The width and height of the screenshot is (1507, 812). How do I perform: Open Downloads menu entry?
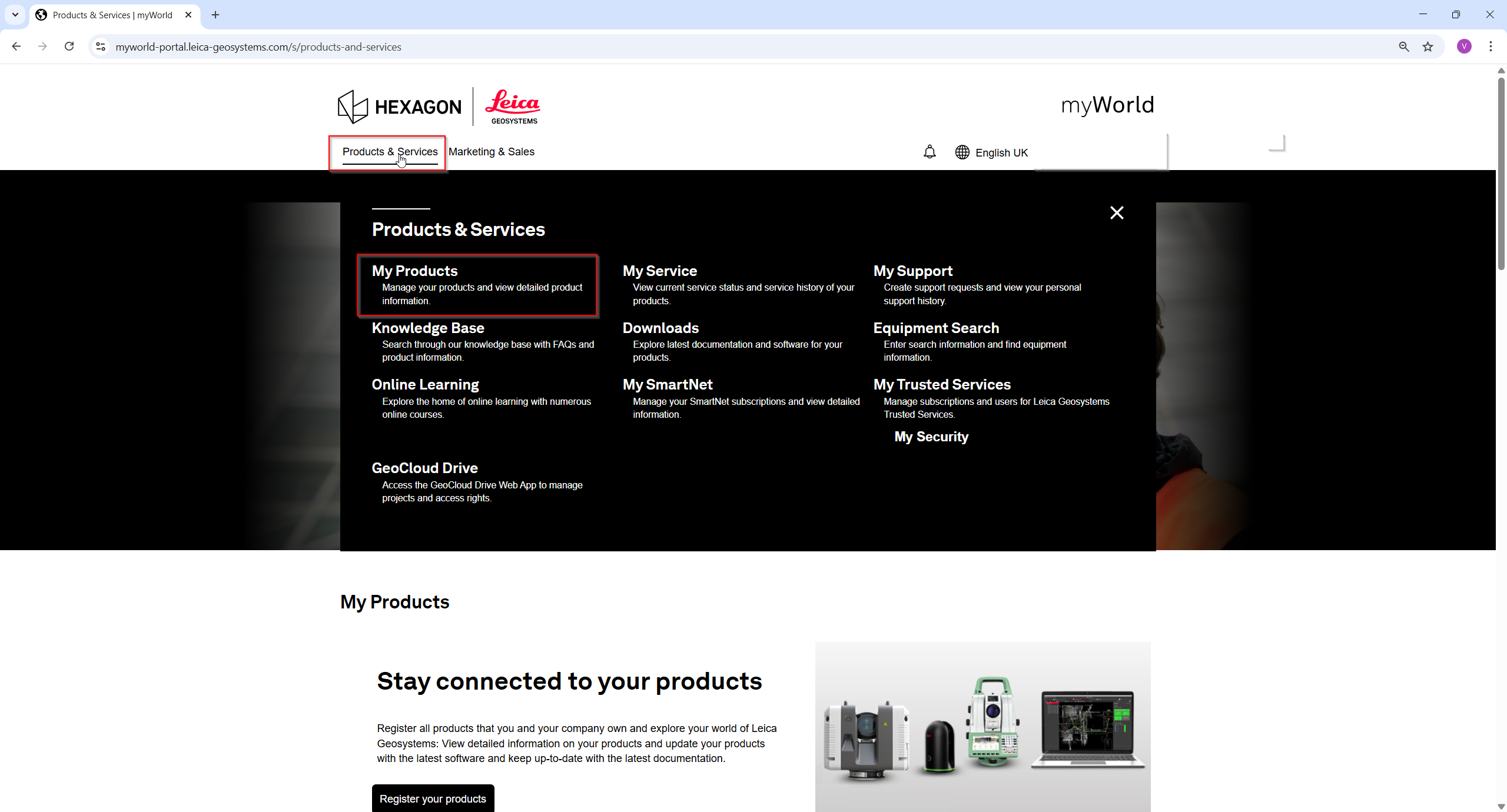[660, 328]
